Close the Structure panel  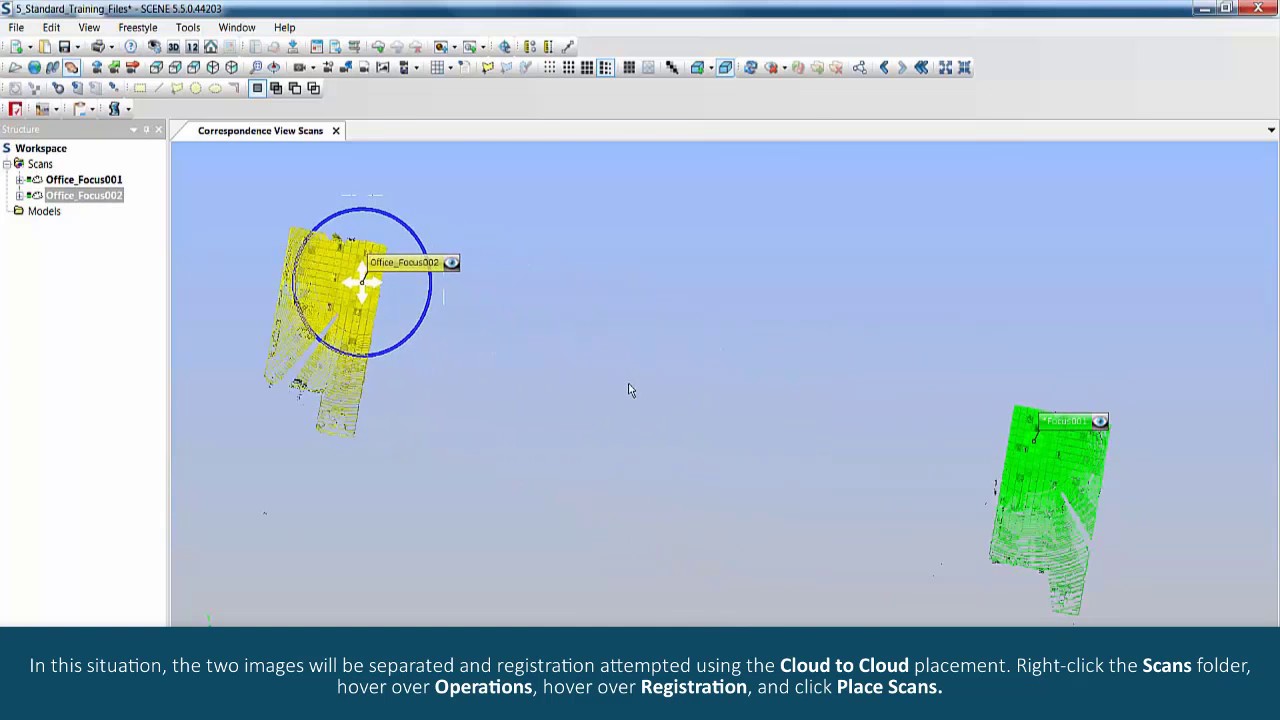158,129
